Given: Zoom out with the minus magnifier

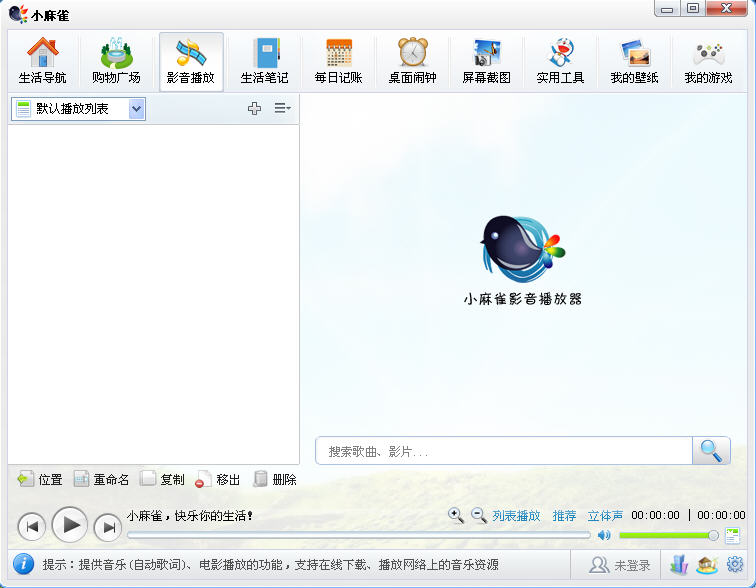Looking at the screenshot, I should click(478, 515).
